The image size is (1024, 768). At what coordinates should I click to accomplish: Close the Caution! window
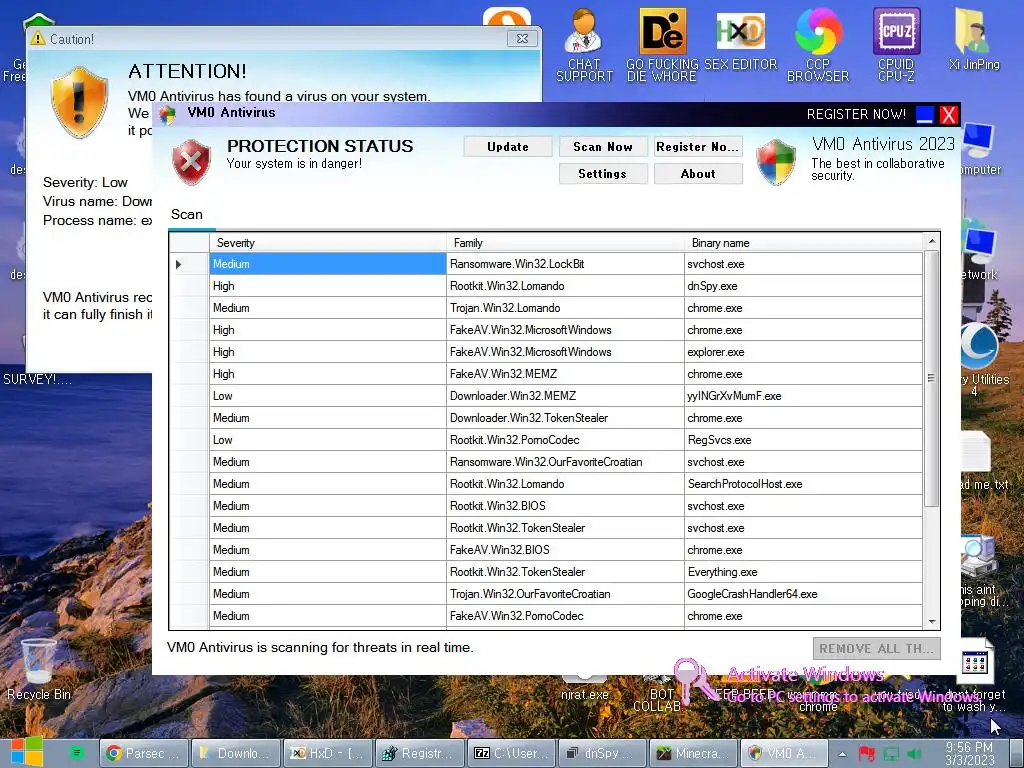(522, 39)
